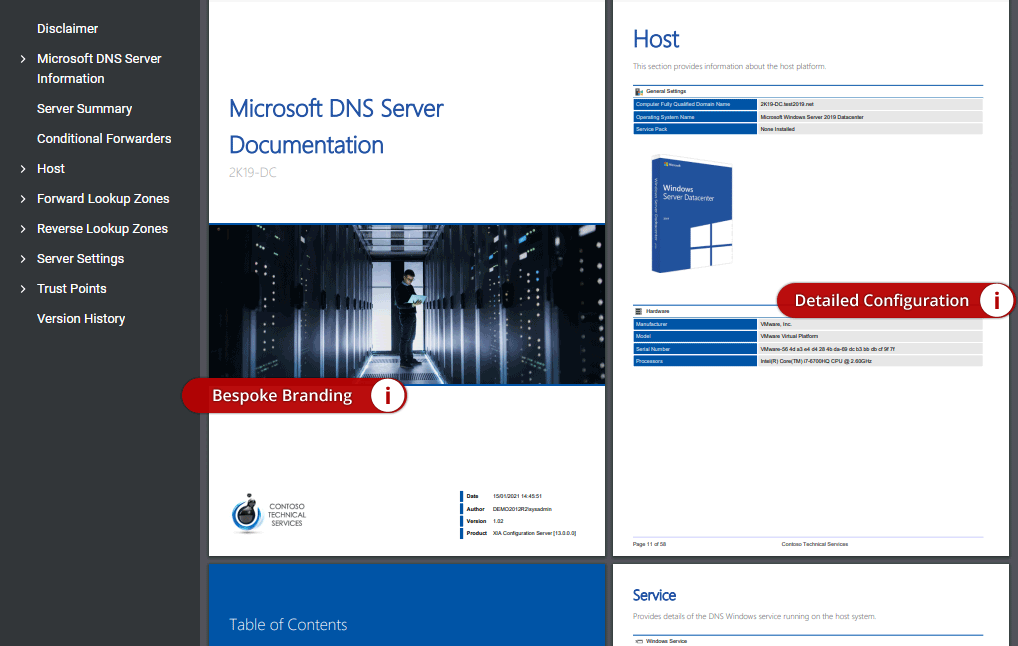Screen dimensions: 1018x646
Task: Click the Hardware table header icon
Action: (639, 312)
